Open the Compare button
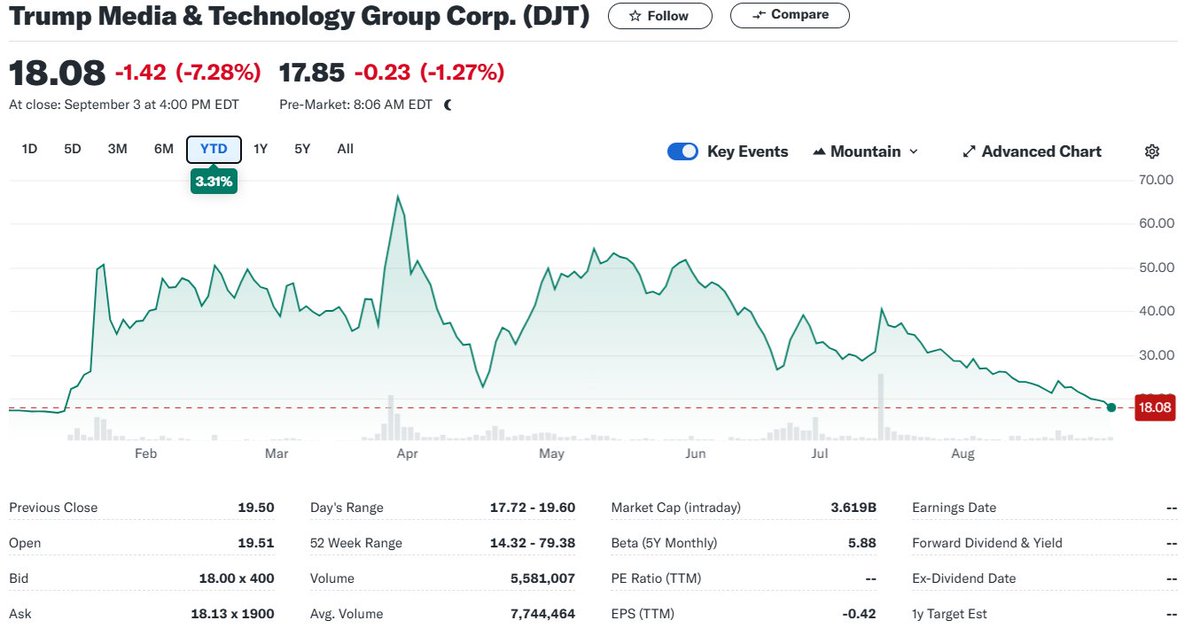Viewport: 1200px width, 636px height. (x=790, y=15)
